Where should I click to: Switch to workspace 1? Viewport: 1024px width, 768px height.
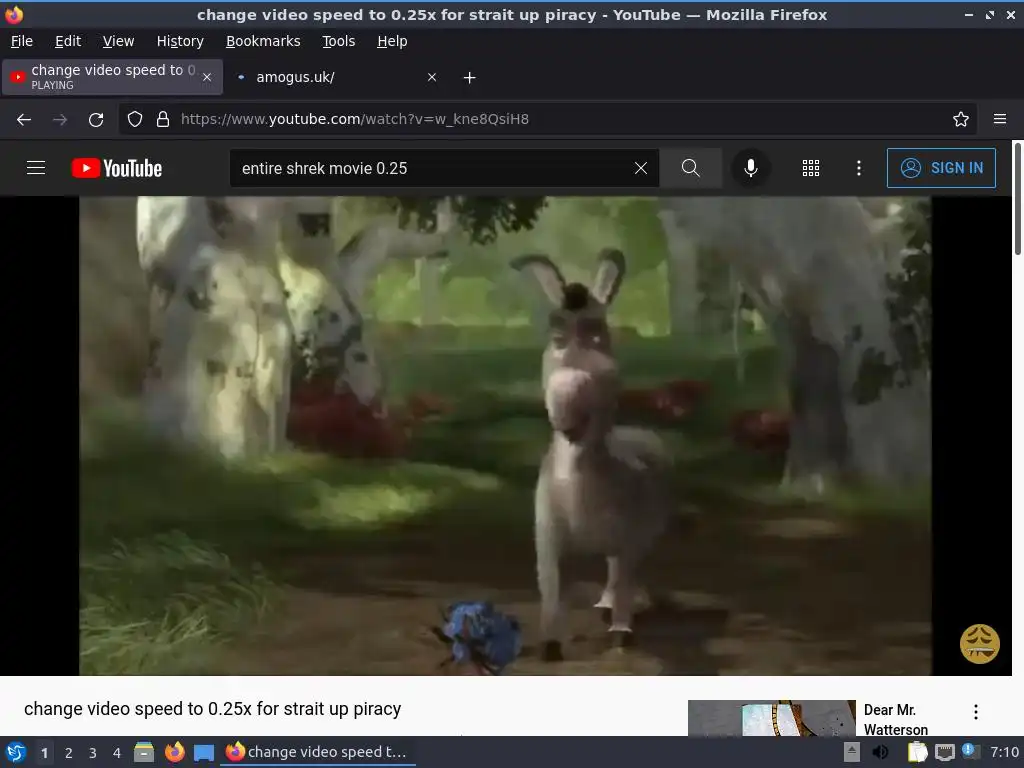(44, 753)
